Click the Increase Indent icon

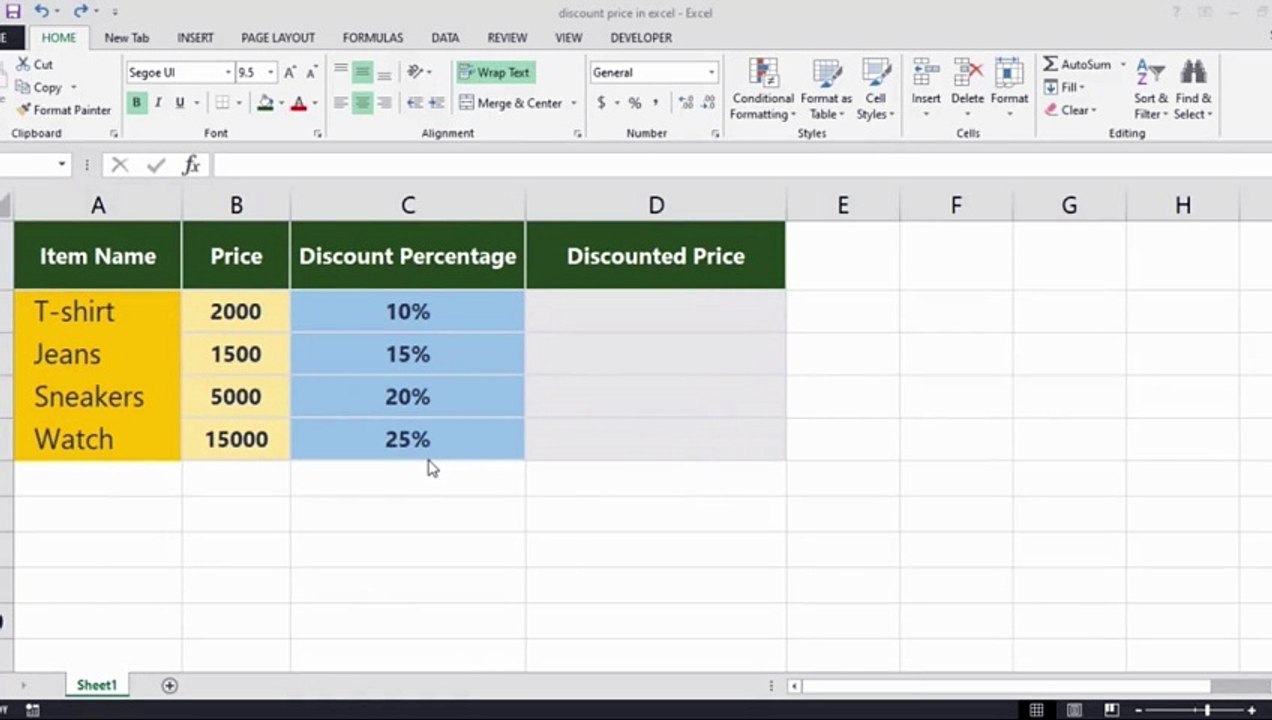(435, 102)
